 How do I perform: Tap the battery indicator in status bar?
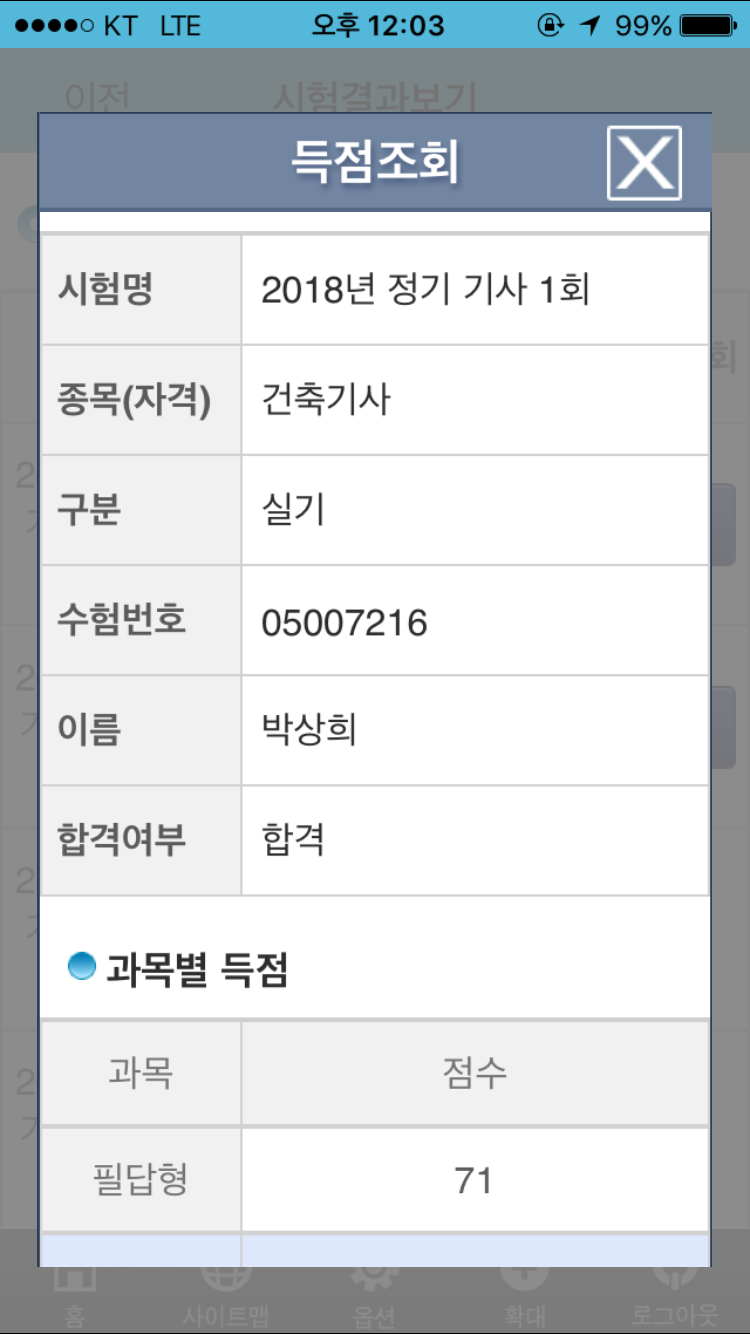click(709, 25)
